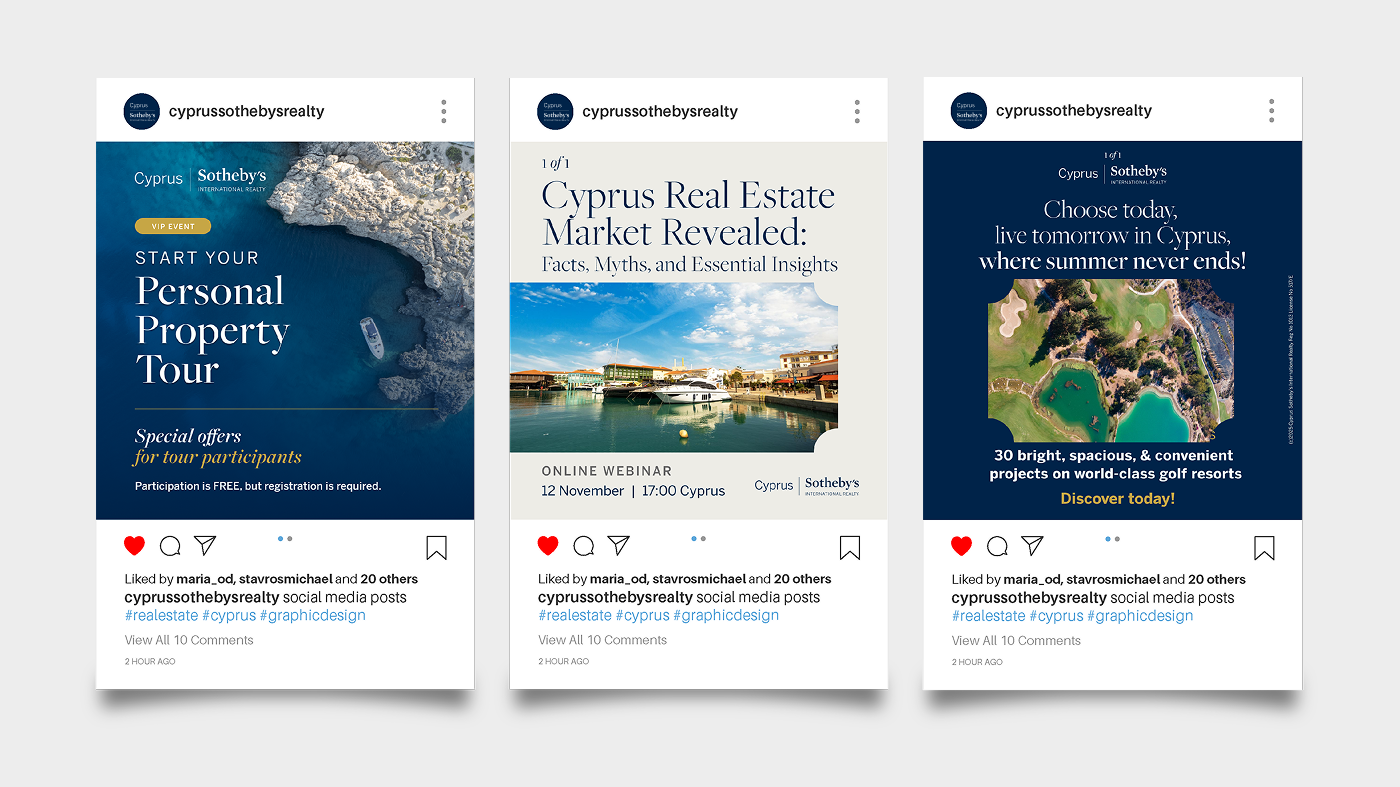The height and width of the screenshot is (787, 1400).
Task: Open stavrosmichael liker under the Property Tour post
Action: (285, 579)
